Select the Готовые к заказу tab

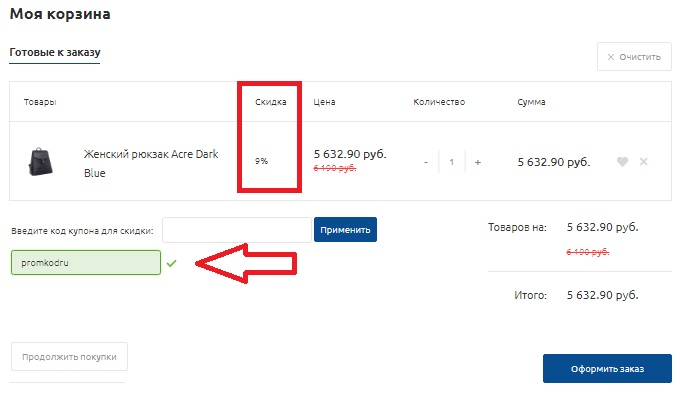(x=55, y=52)
